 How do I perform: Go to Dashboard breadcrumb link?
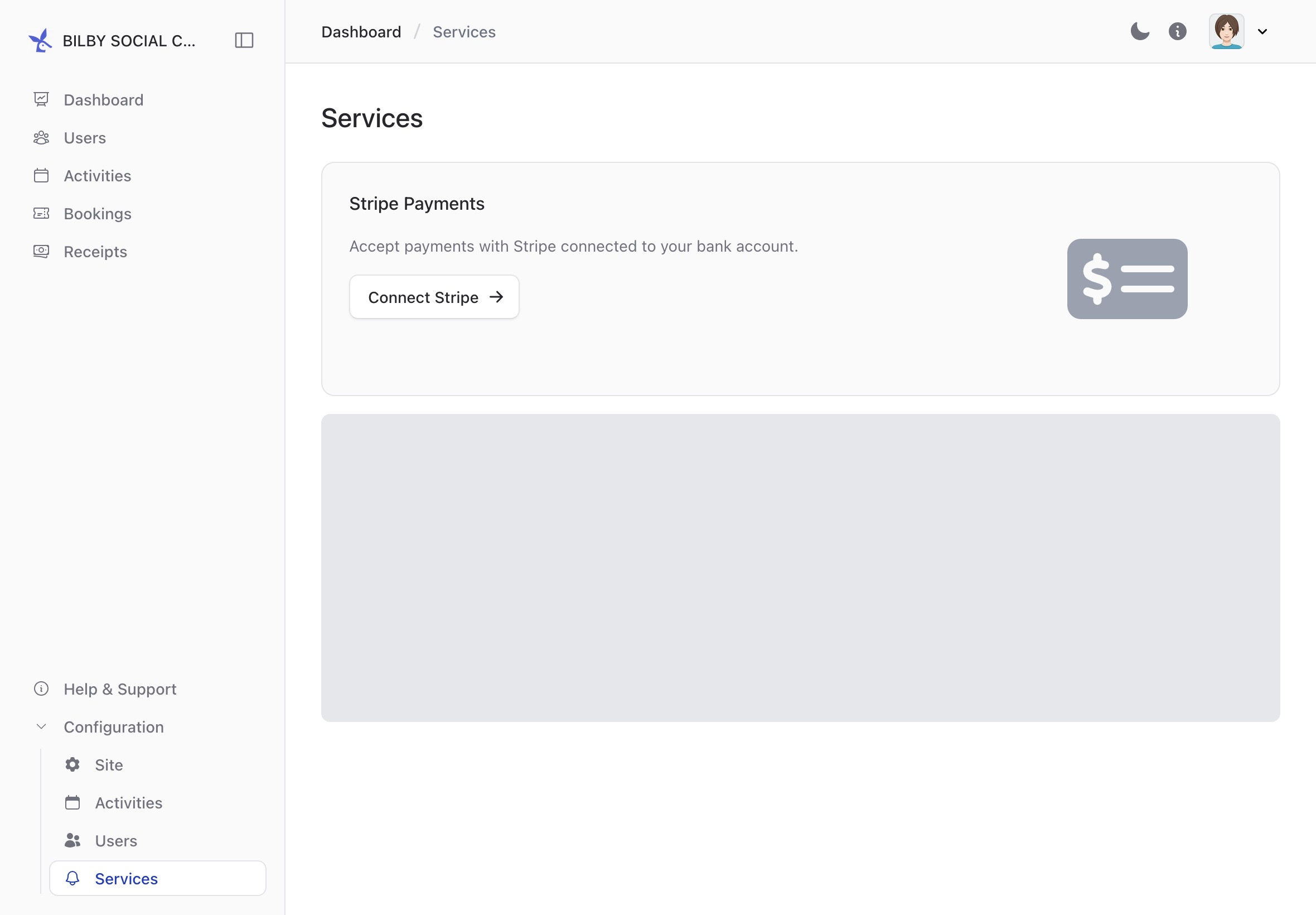(361, 32)
